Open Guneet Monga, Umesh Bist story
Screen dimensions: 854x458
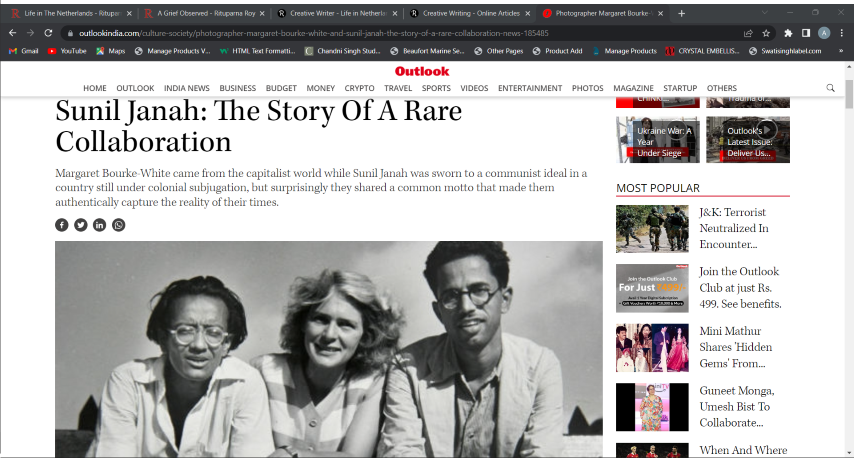coord(737,406)
